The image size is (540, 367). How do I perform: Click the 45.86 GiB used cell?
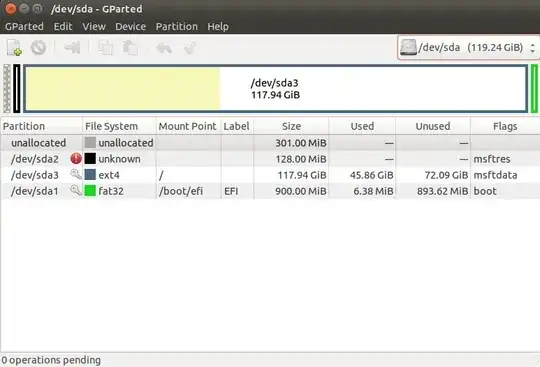(372, 175)
